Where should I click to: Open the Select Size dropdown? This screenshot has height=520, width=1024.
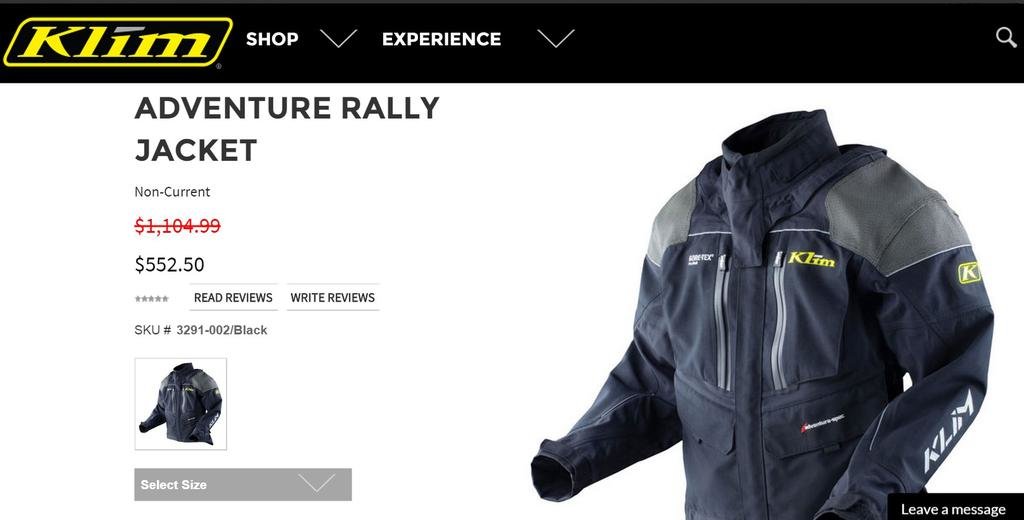(243, 485)
